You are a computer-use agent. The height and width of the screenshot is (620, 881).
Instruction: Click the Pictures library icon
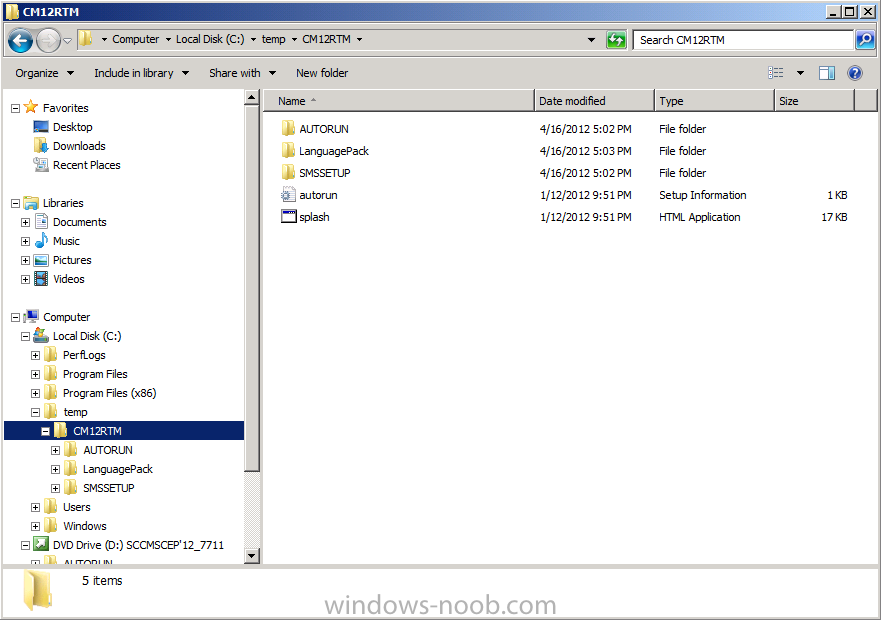[41, 260]
